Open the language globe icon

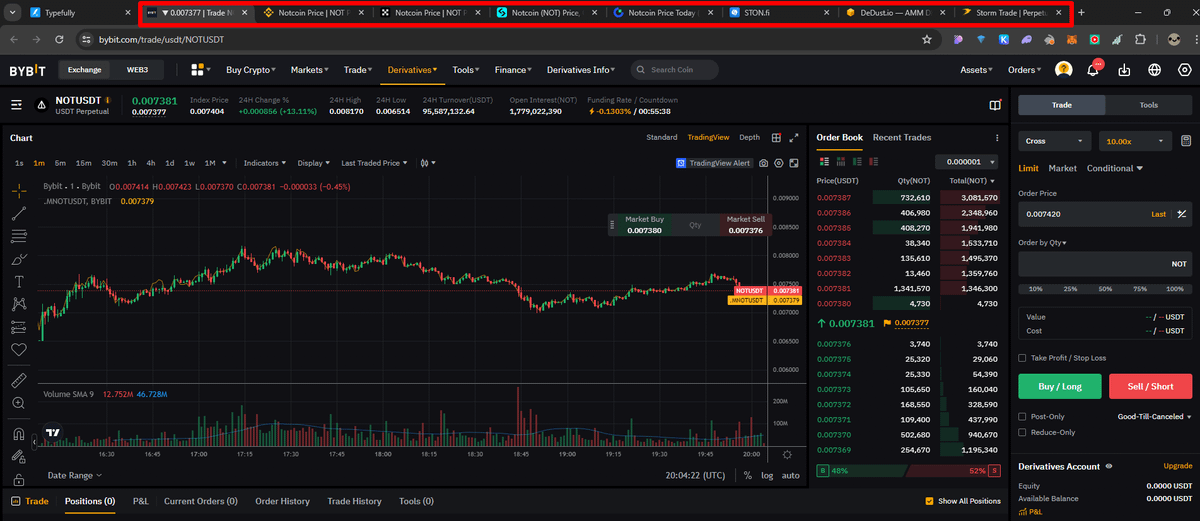click(x=1155, y=70)
